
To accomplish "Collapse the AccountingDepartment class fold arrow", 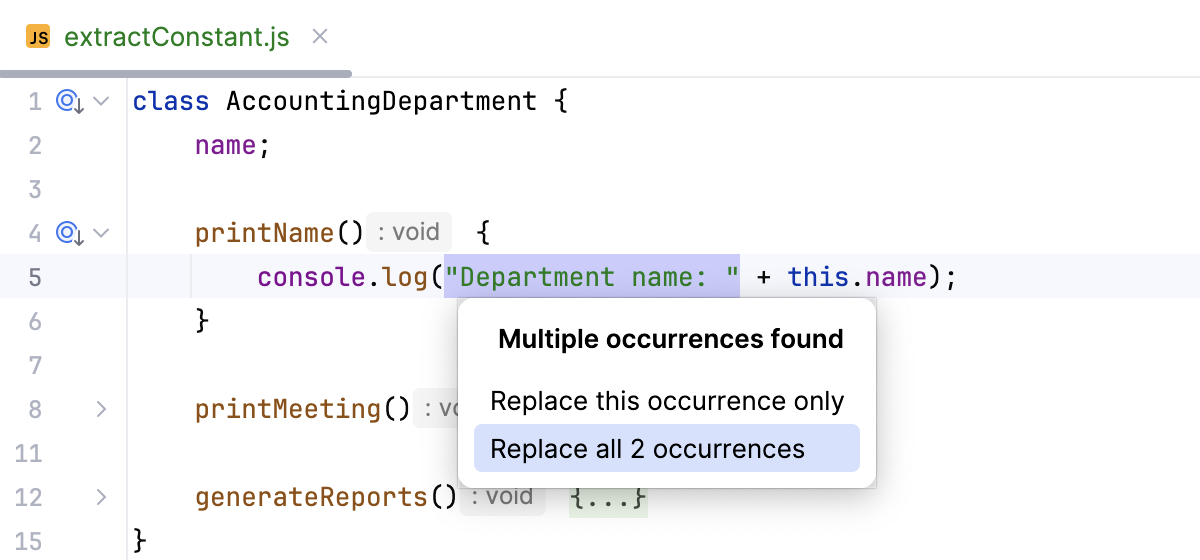I will (x=100, y=101).
